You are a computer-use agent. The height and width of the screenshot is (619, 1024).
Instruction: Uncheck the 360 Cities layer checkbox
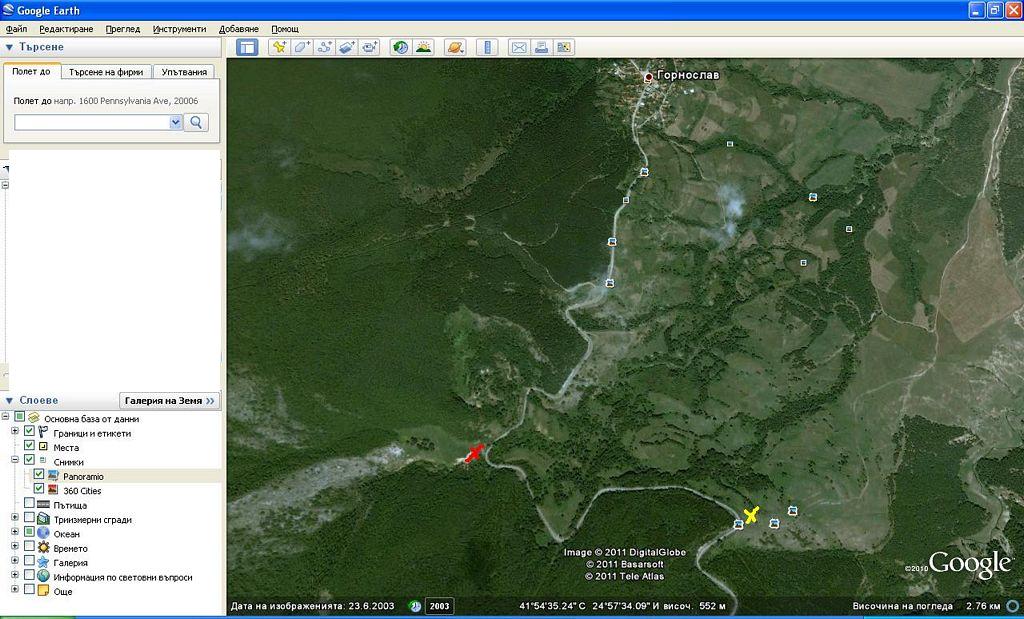click(39, 489)
